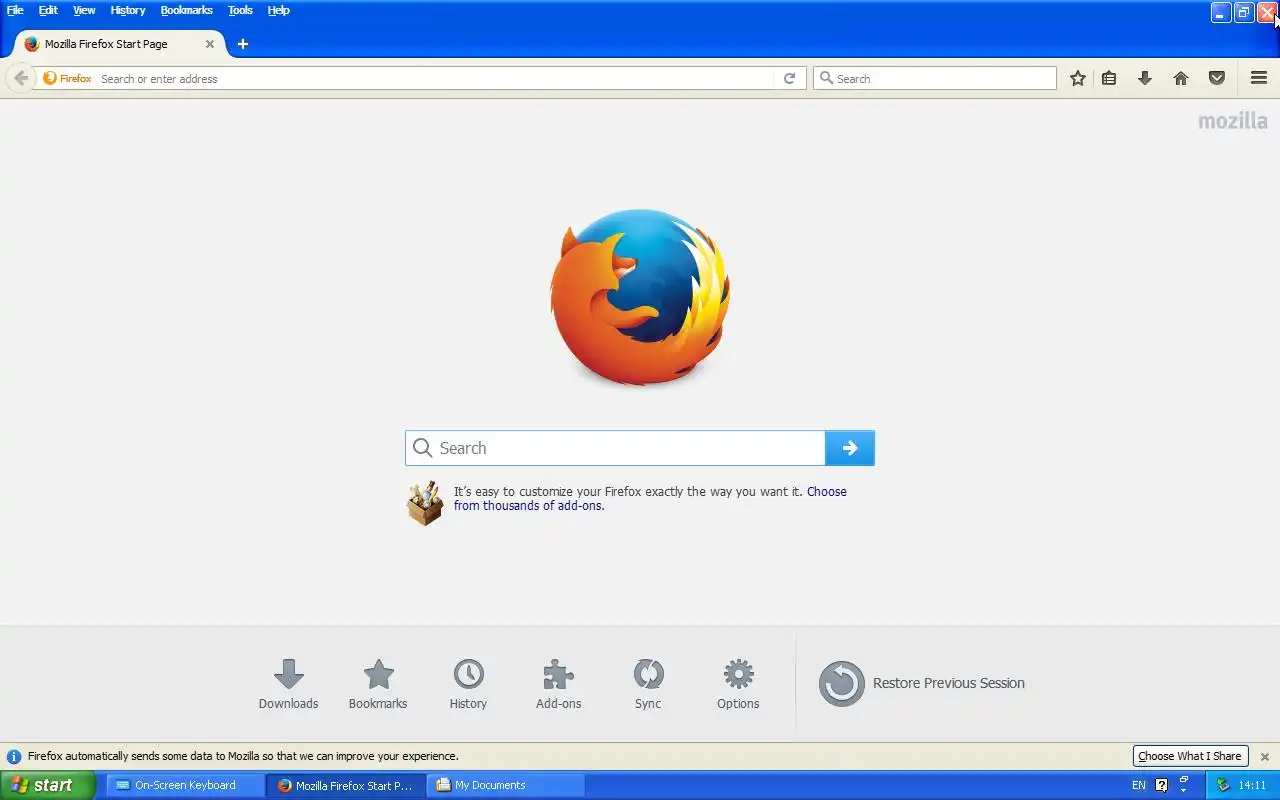Viewport: 1280px width, 800px height.
Task: Open the Bookmarks menu
Action: (x=187, y=10)
